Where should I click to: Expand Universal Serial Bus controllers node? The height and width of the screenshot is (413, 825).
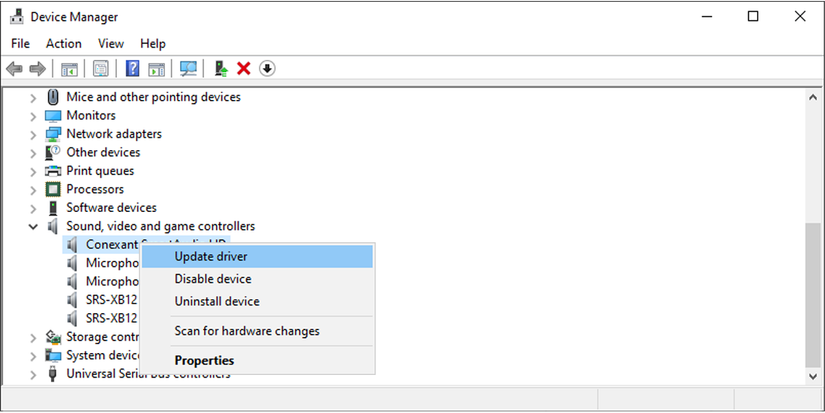click(33, 375)
